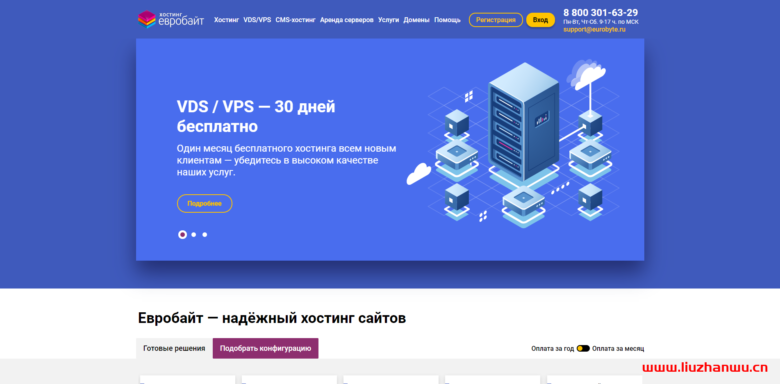Viewport: 780px width, 384px height.
Task: Open the Домены menu item
Action: pyautogui.click(x=416, y=20)
